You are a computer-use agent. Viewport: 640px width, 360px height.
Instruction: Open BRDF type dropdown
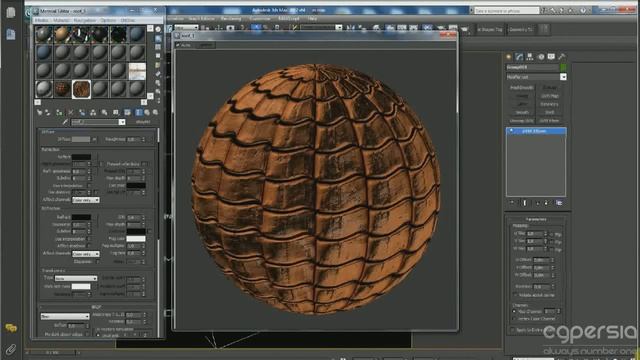65,316
